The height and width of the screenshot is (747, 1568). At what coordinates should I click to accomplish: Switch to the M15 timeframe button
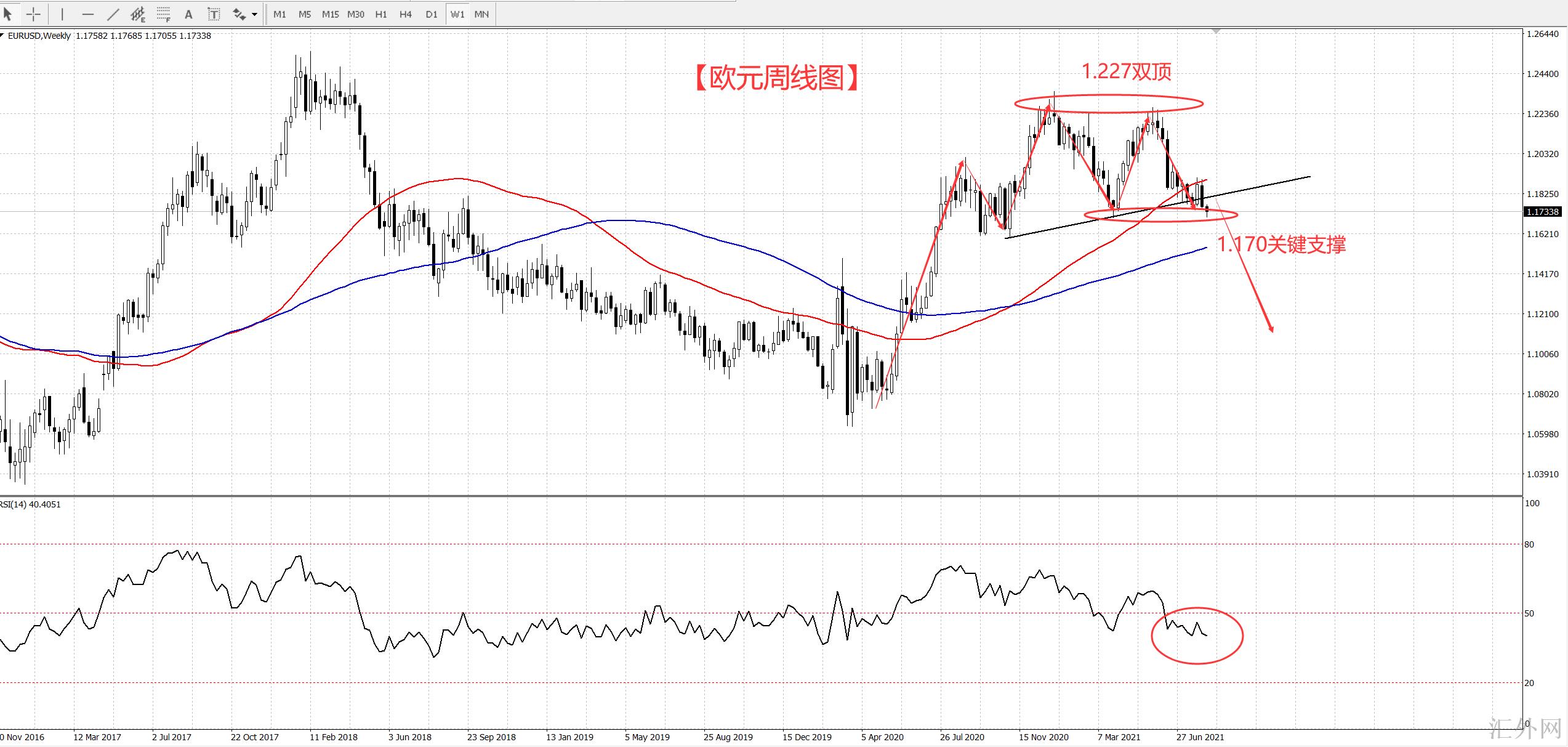(x=330, y=14)
